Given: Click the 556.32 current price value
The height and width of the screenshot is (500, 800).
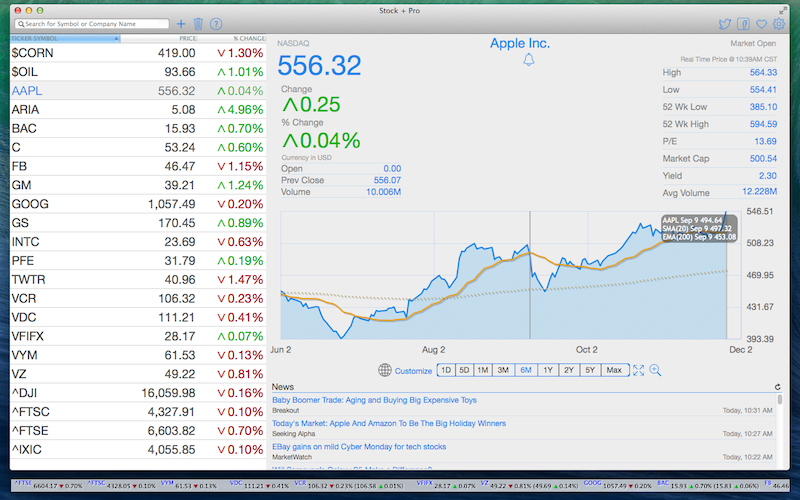Looking at the screenshot, I should click(x=319, y=65).
